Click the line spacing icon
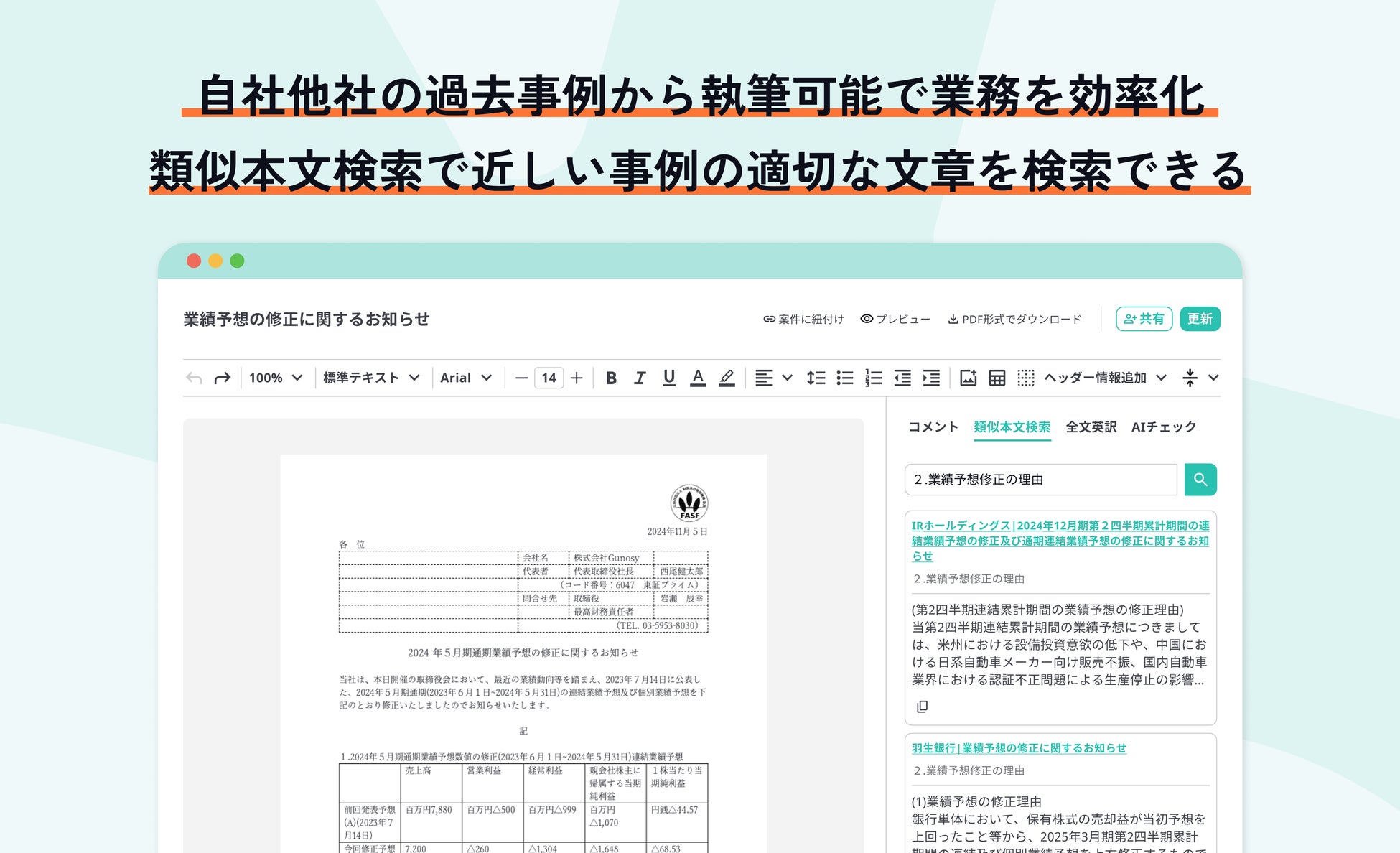 click(816, 378)
